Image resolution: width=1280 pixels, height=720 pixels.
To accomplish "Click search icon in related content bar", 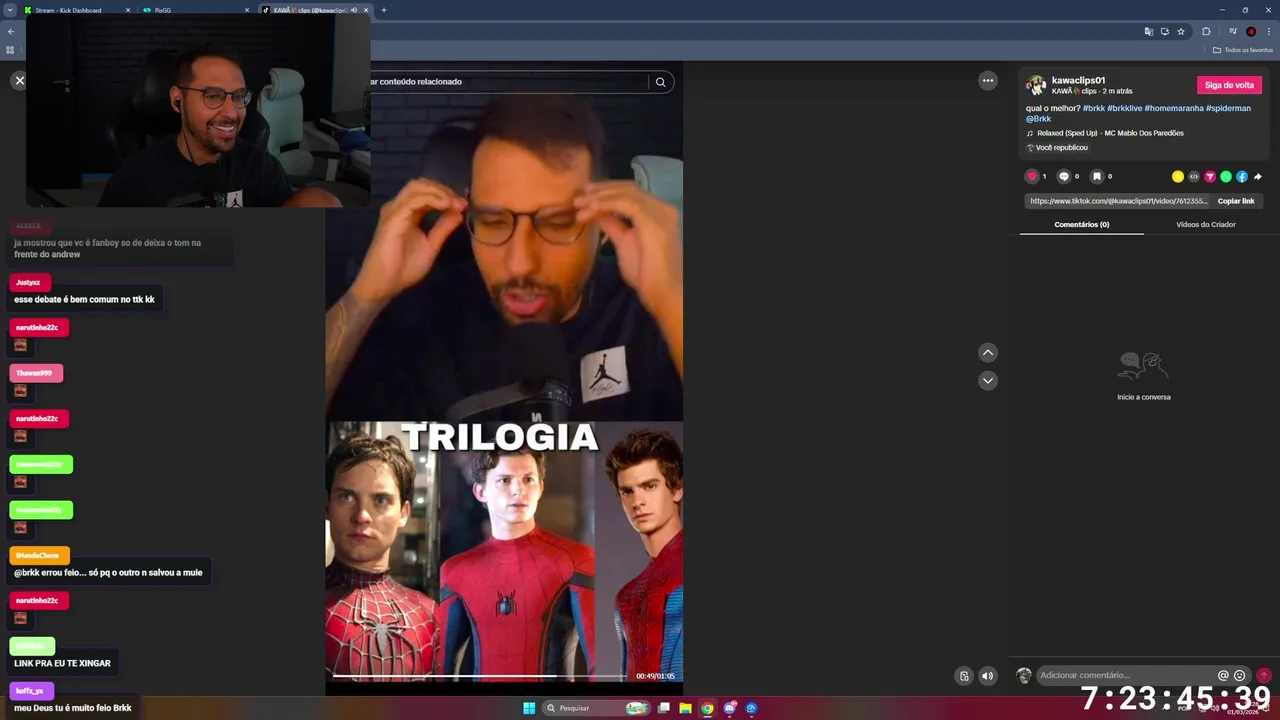I will pos(660,82).
